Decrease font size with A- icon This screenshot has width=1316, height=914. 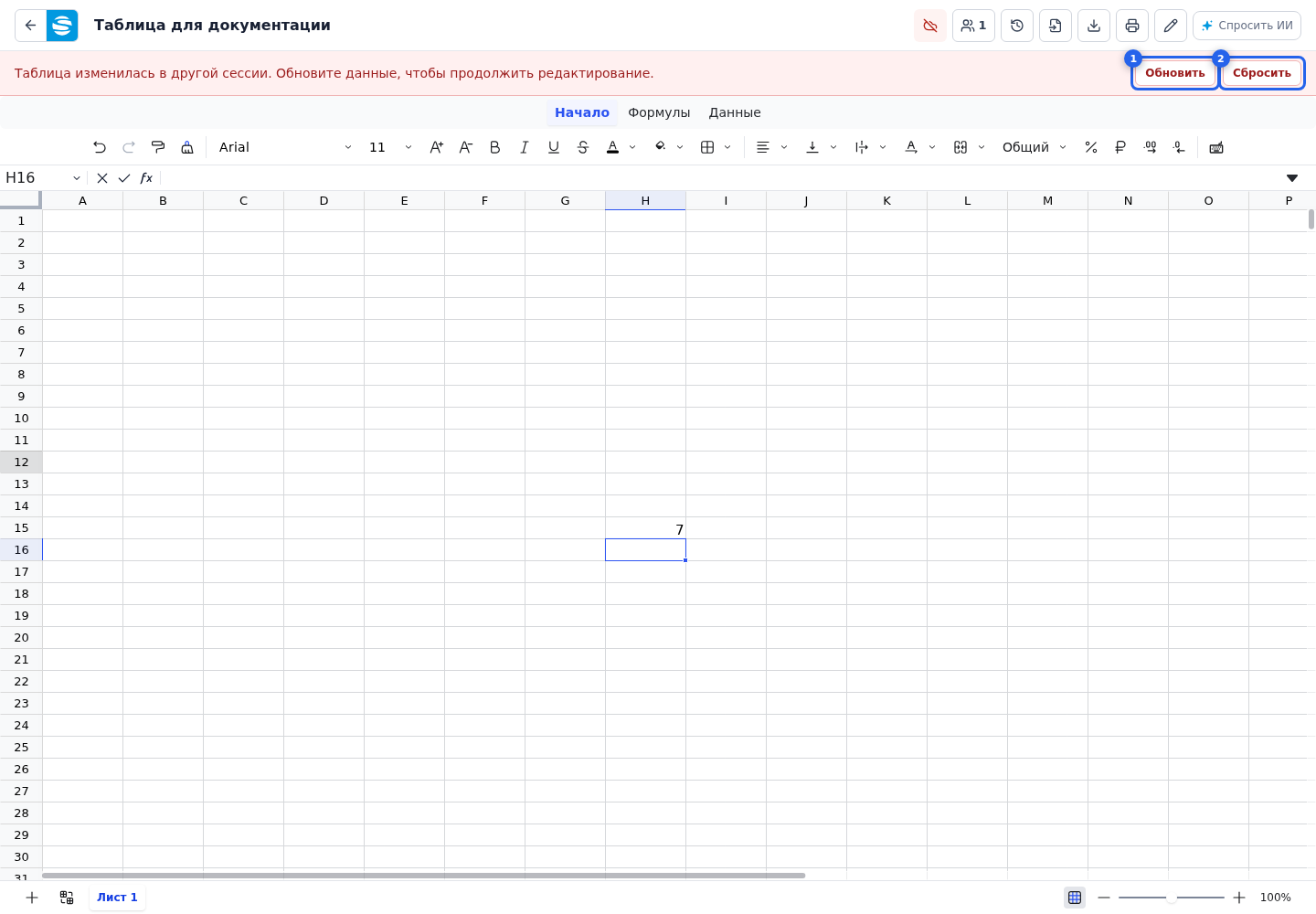[x=466, y=147]
